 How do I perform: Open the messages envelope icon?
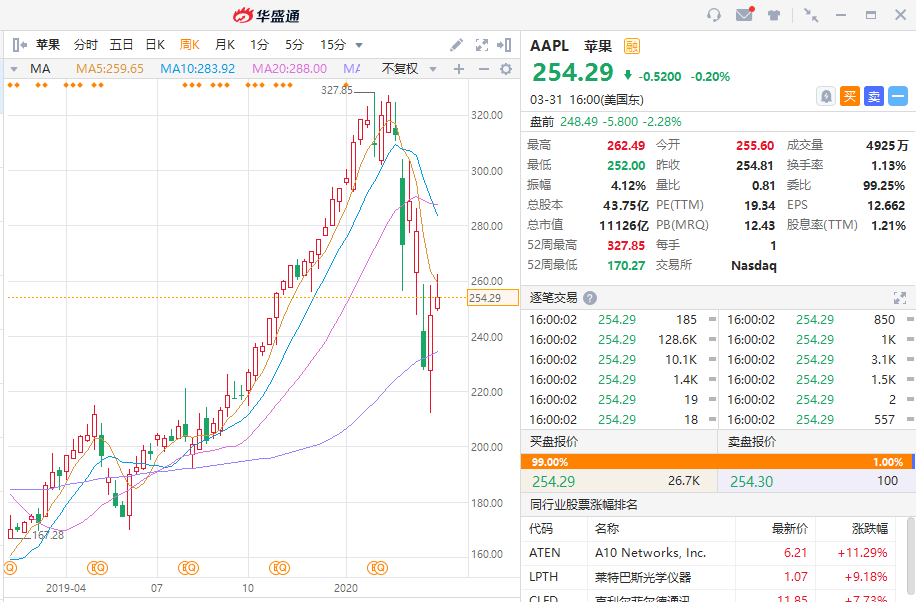click(x=744, y=15)
